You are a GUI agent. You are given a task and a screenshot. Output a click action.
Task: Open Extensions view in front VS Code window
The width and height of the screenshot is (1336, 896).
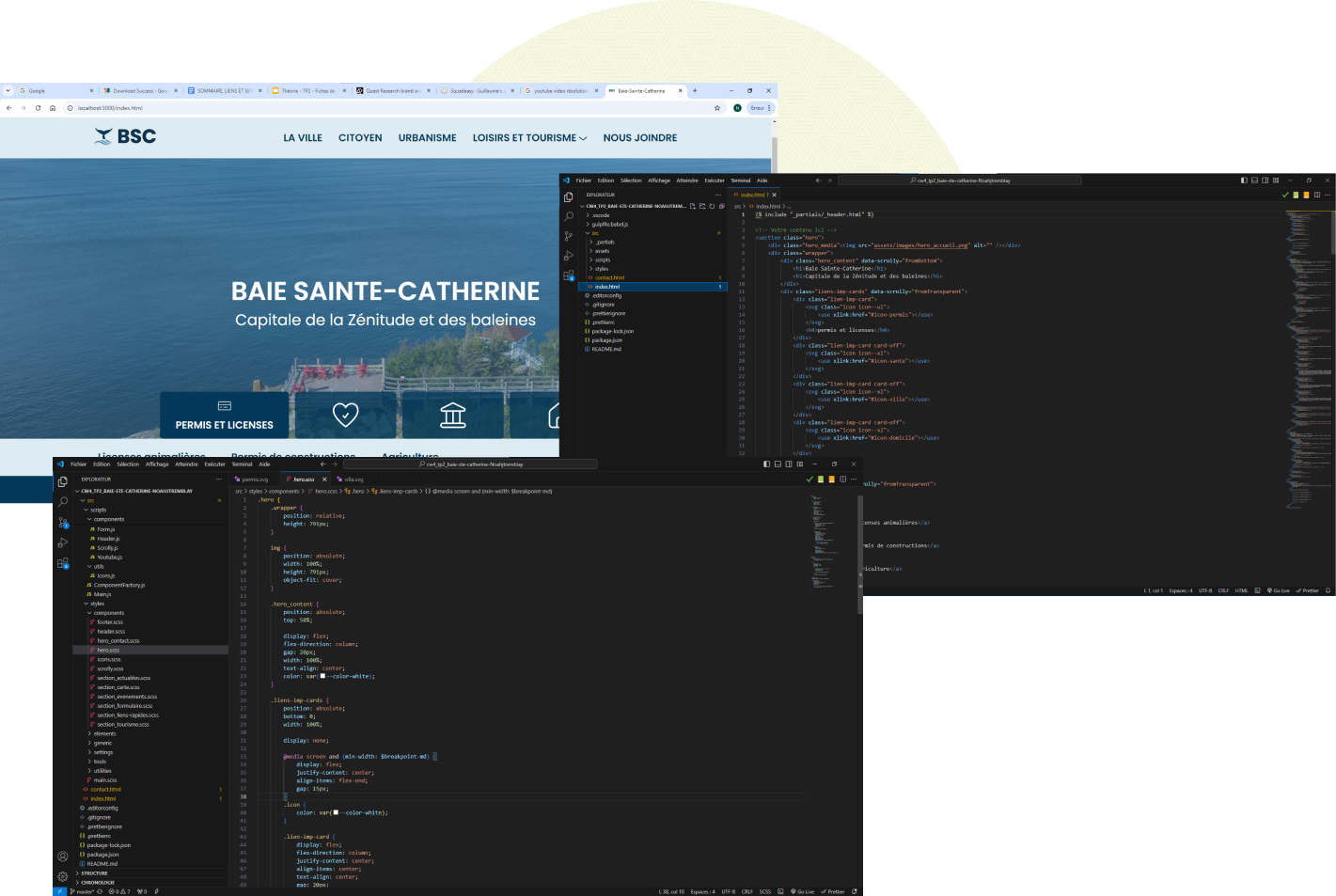point(63,563)
